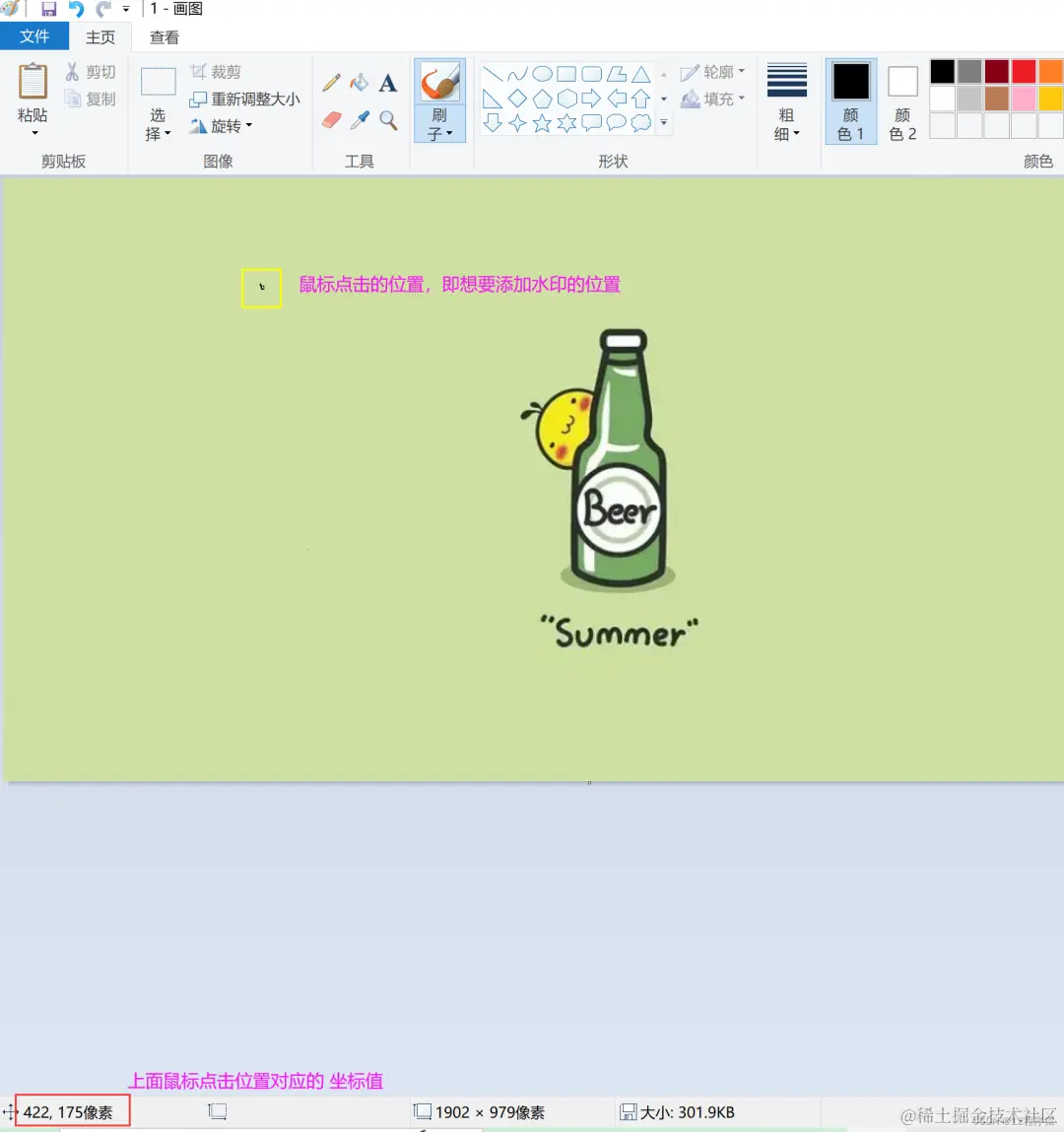Click the Cut 剪切 button
This screenshot has height=1132, width=1064.
[91, 72]
